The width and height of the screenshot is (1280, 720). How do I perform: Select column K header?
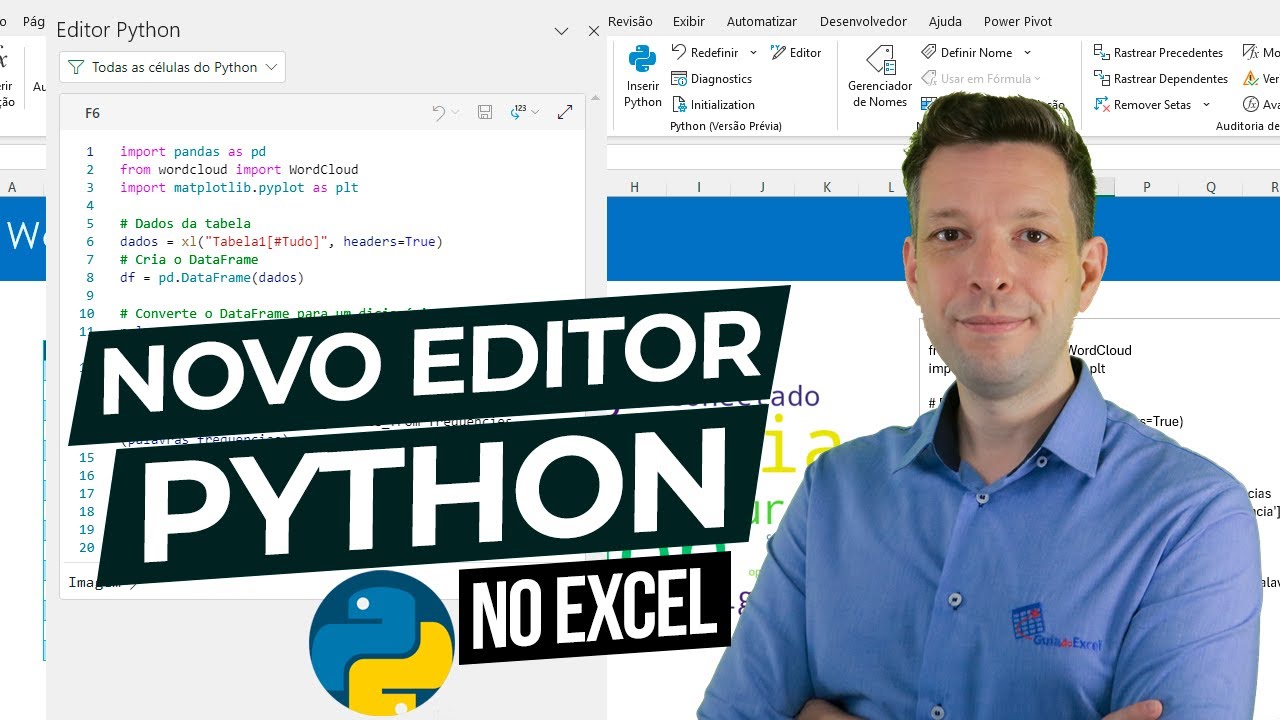[827, 187]
